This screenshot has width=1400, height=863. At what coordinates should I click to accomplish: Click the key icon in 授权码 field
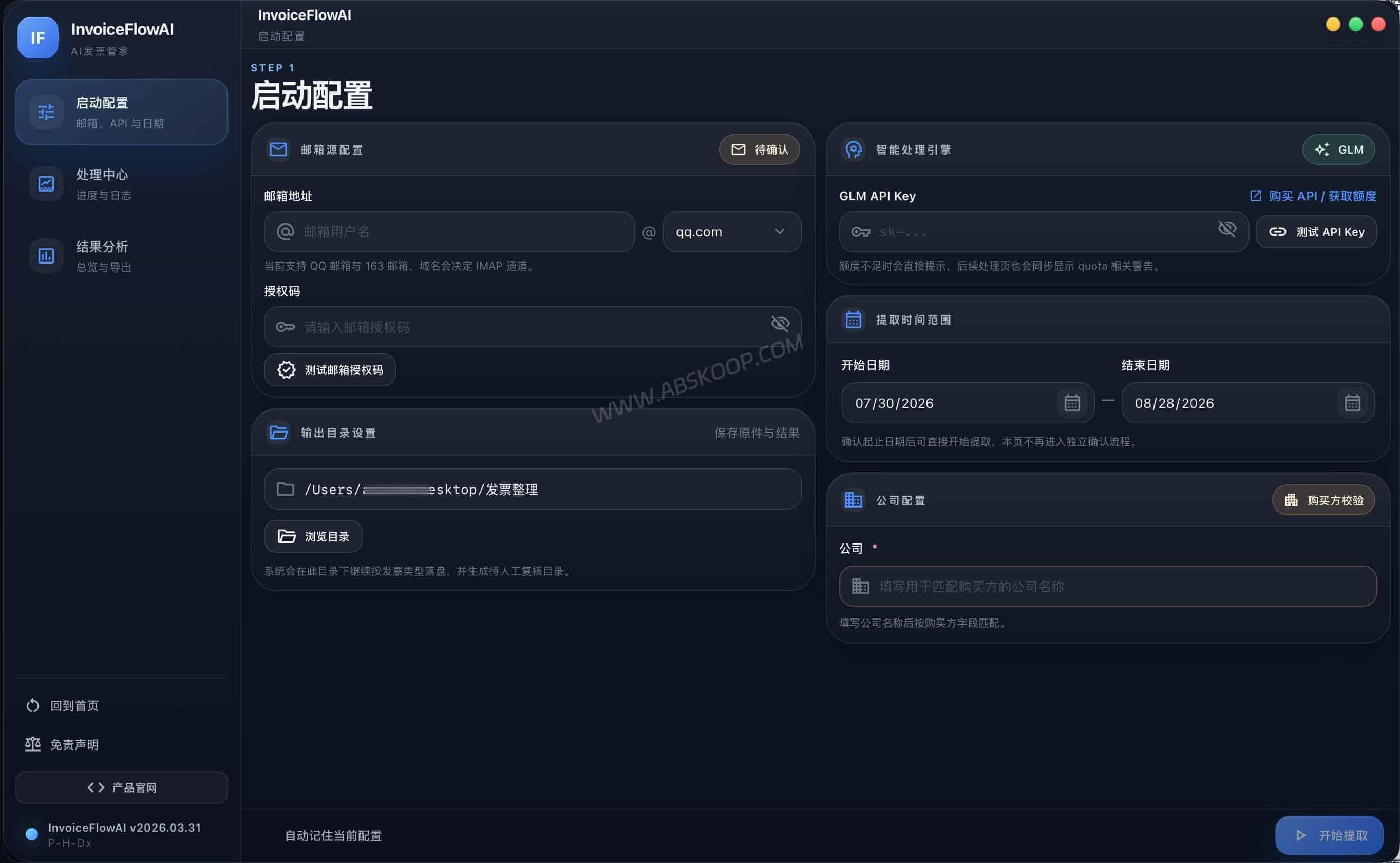(286, 327)
